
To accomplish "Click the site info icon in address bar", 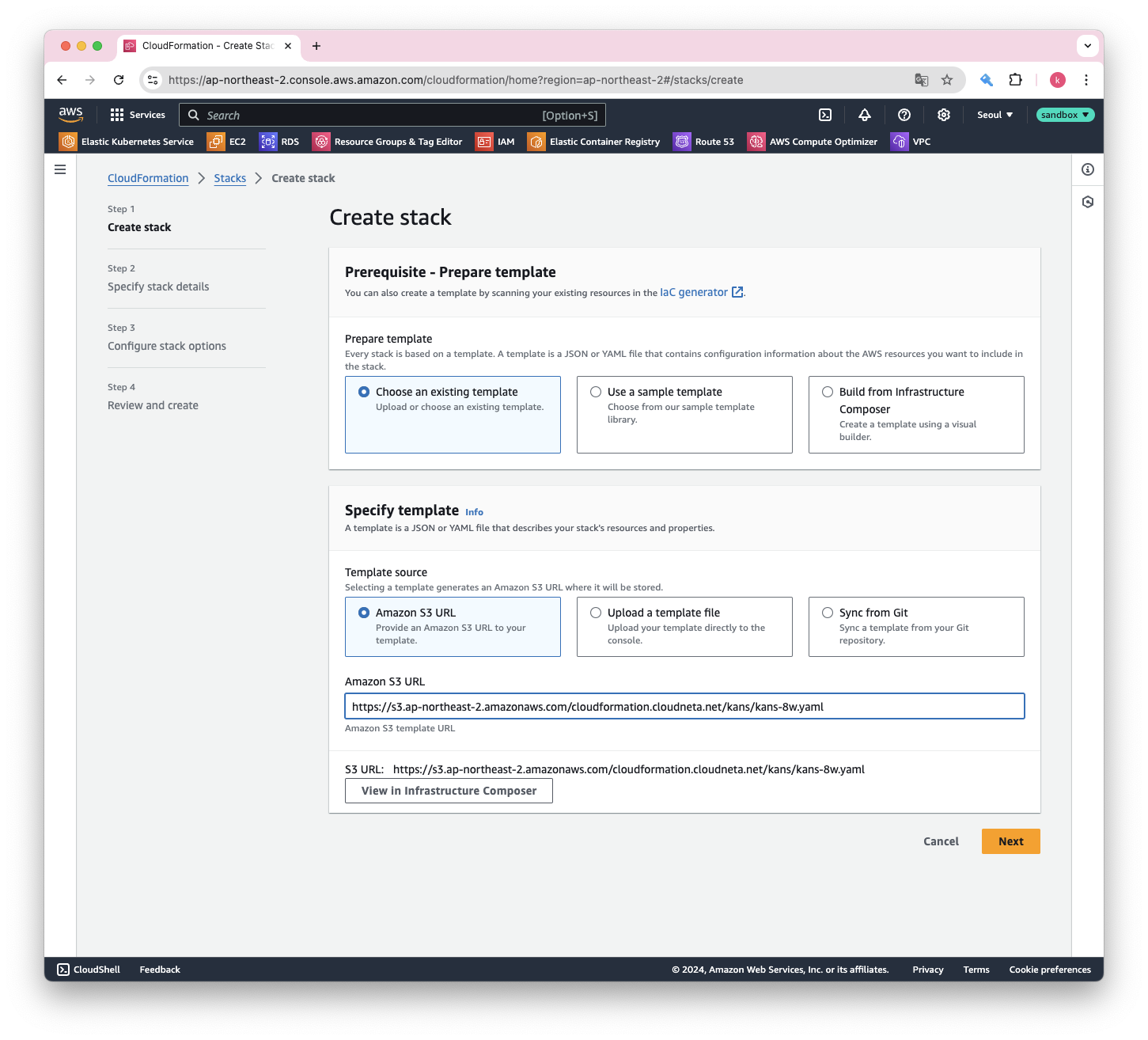I will click(153, 80).
